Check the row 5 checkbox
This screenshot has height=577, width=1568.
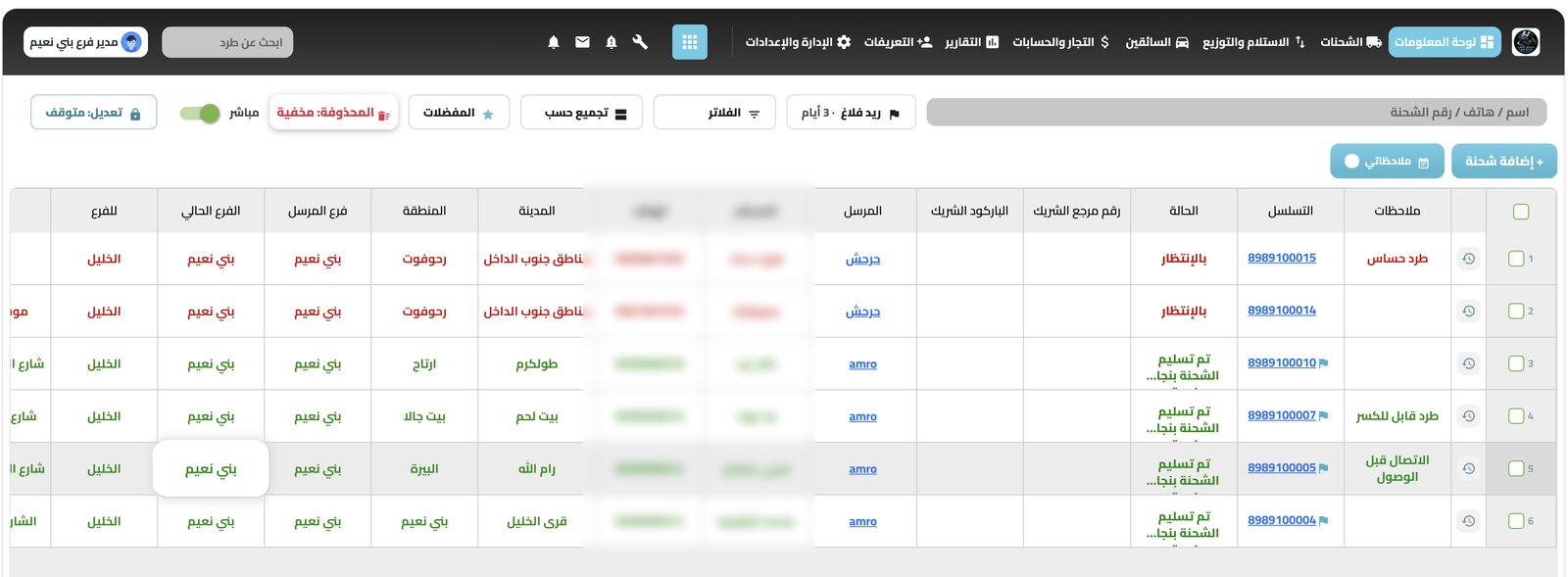click(x=1516, y=468)
